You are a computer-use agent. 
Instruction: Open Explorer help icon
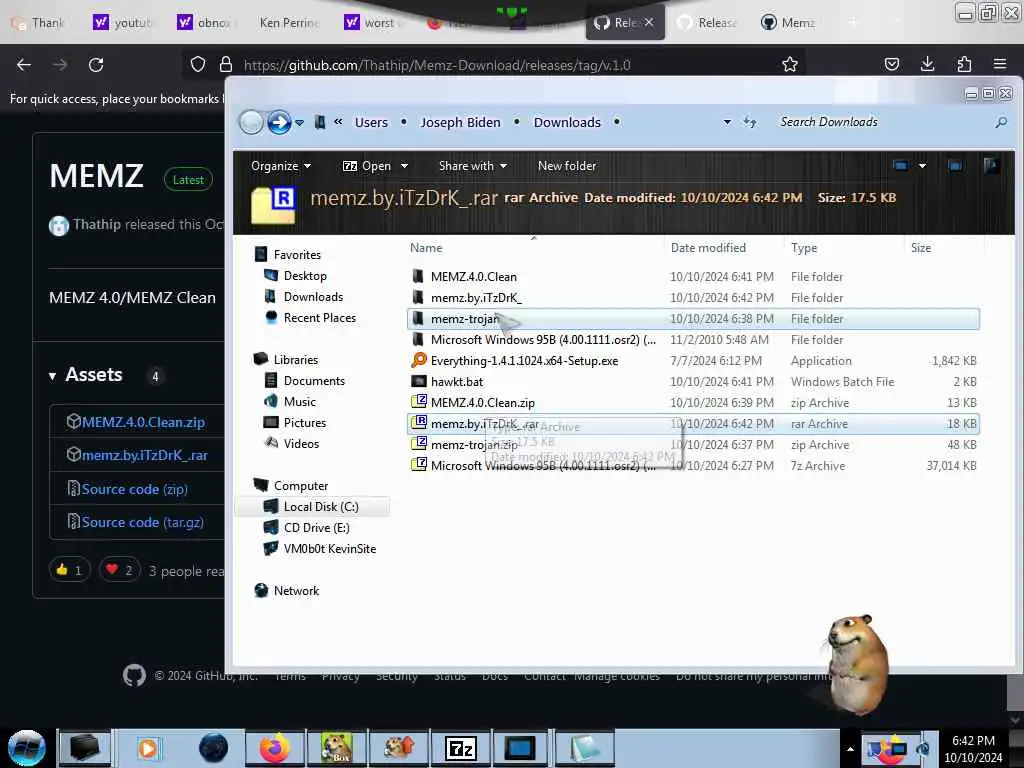pos(991,165)
